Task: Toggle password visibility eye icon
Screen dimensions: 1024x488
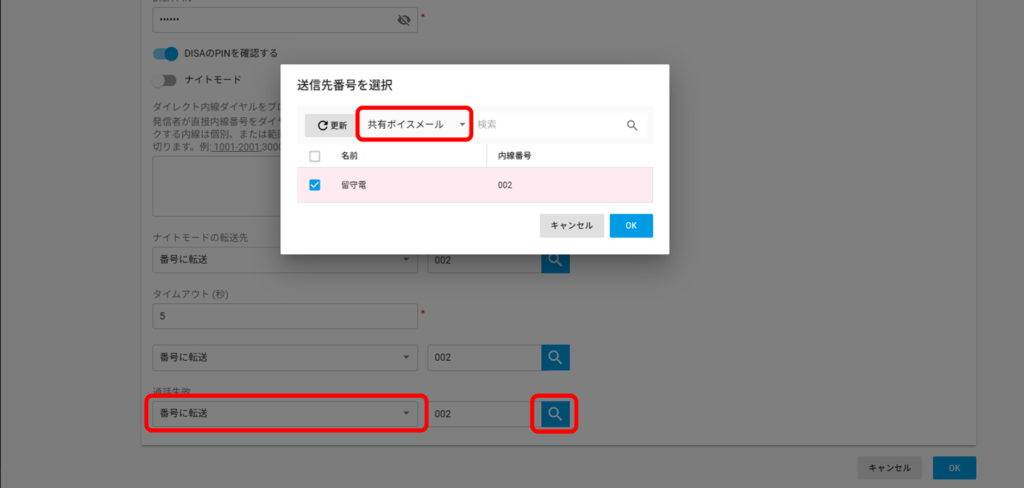Action: point(404,20)
